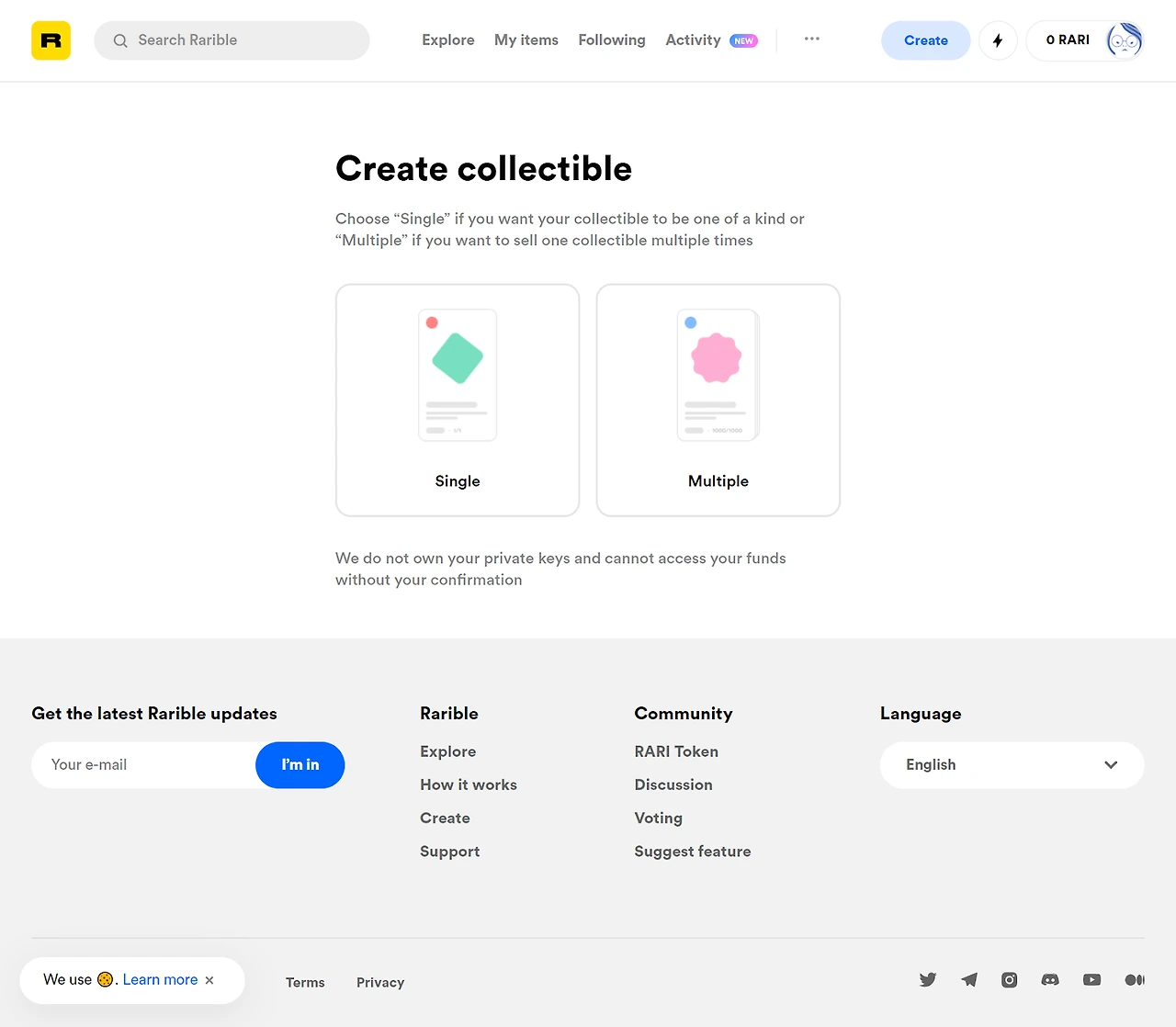
Task: Open the Activity page
Action: pyautogui.click(x=693, y=40)
